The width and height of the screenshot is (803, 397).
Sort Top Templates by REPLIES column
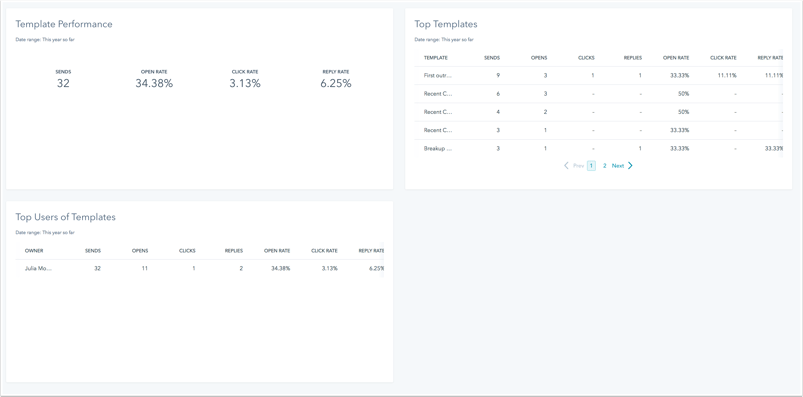click(x=632, y=58)
